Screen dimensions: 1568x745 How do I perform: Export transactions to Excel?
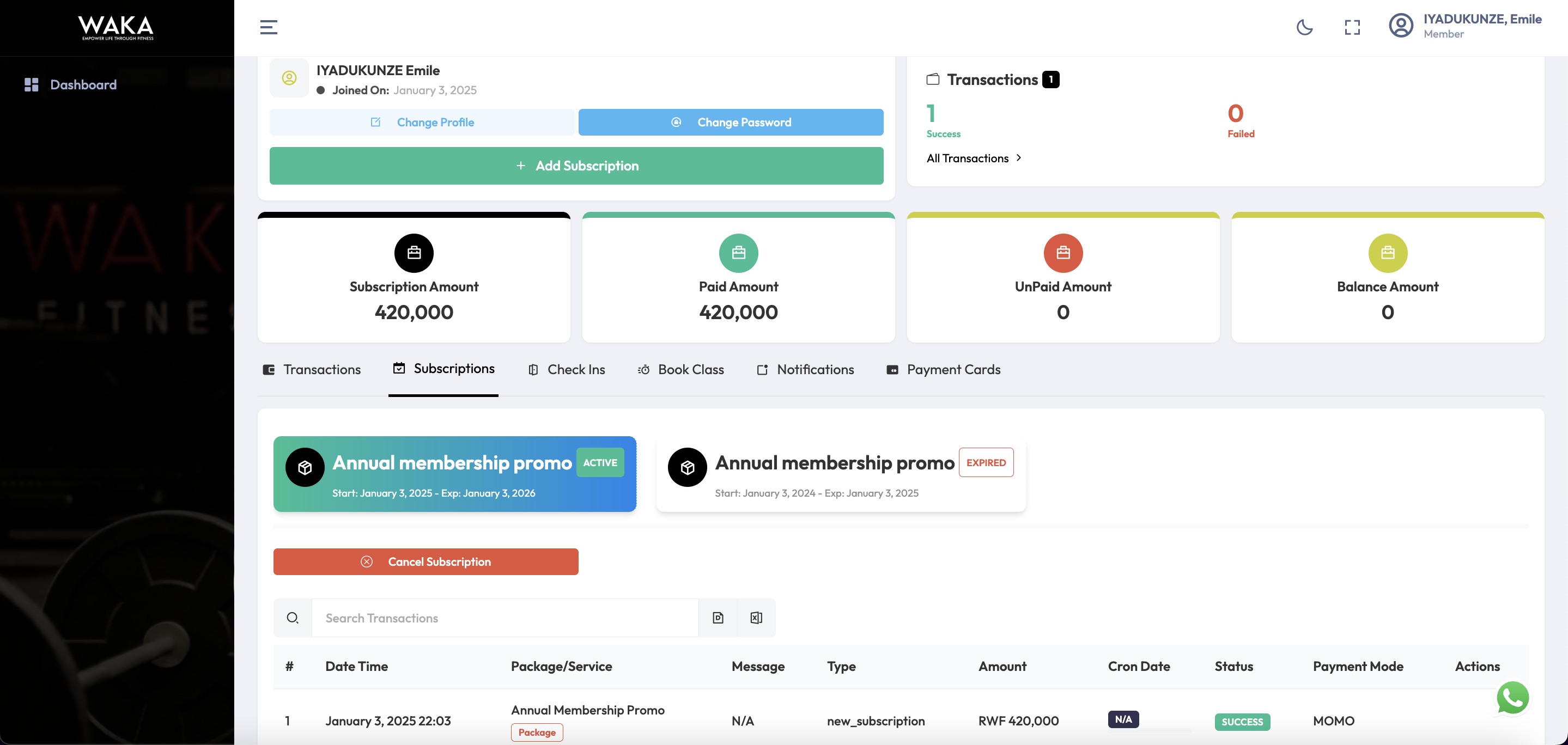coord(756,617)
